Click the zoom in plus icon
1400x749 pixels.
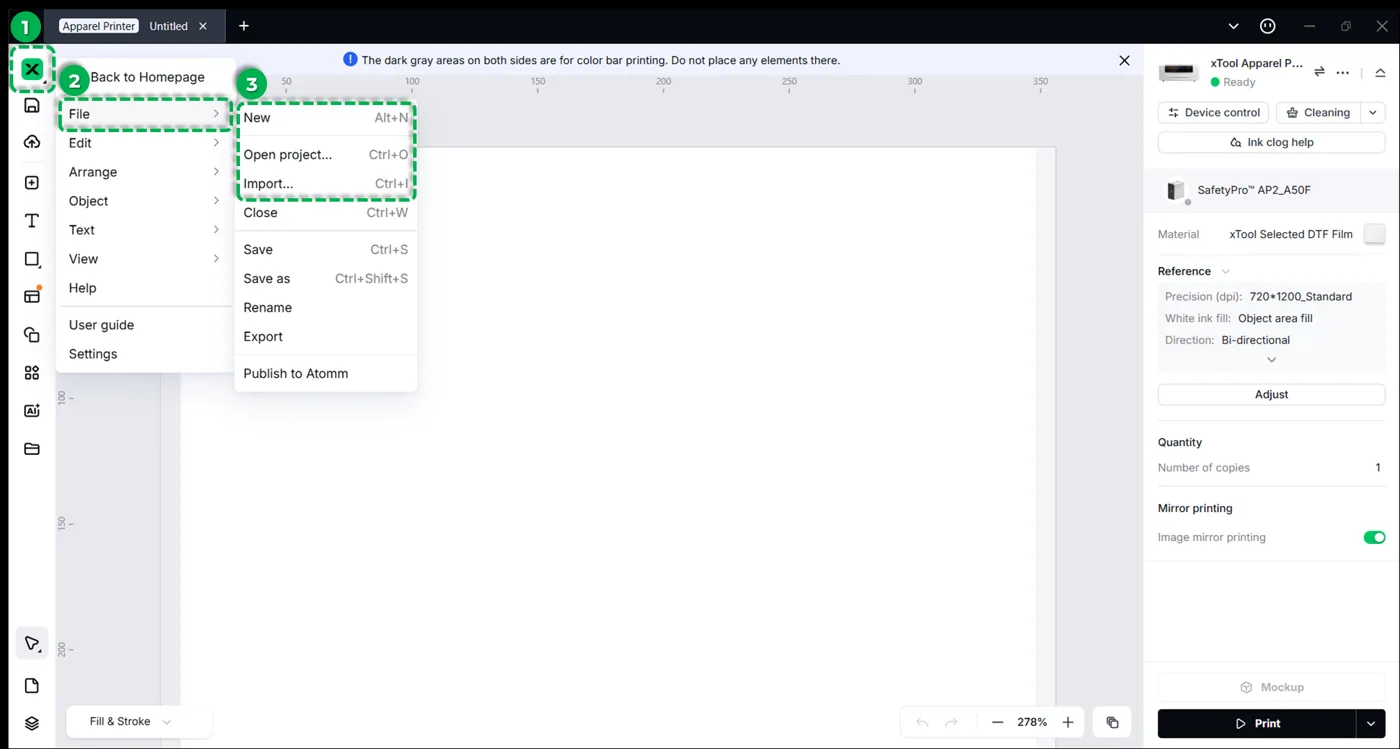(x=1068, y=722)
